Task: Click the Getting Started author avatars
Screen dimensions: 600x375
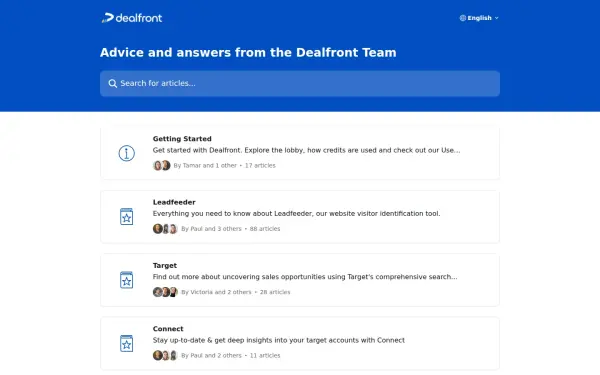Action: pos(161,165)
